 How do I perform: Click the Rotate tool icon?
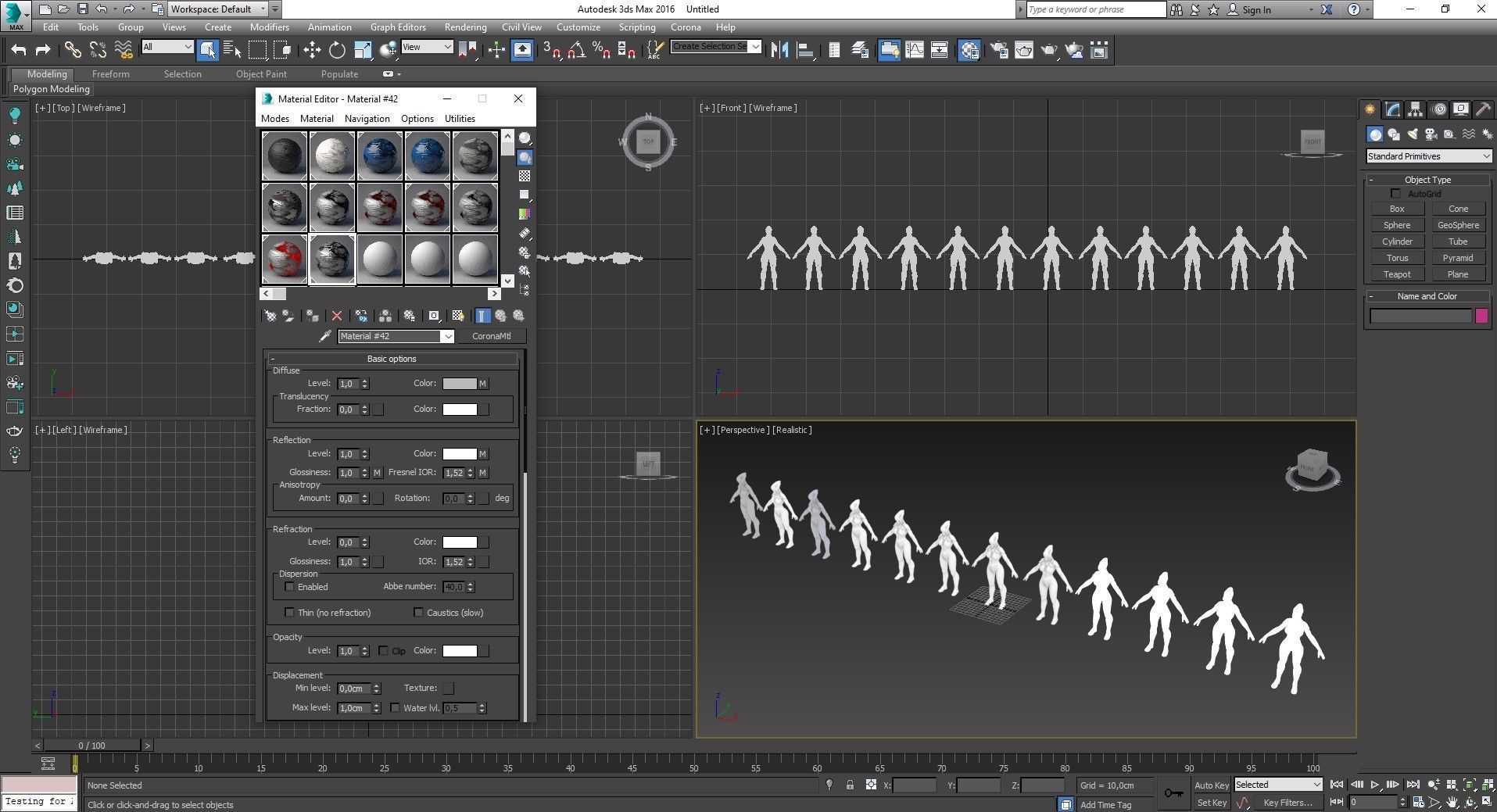coord(337,50)
